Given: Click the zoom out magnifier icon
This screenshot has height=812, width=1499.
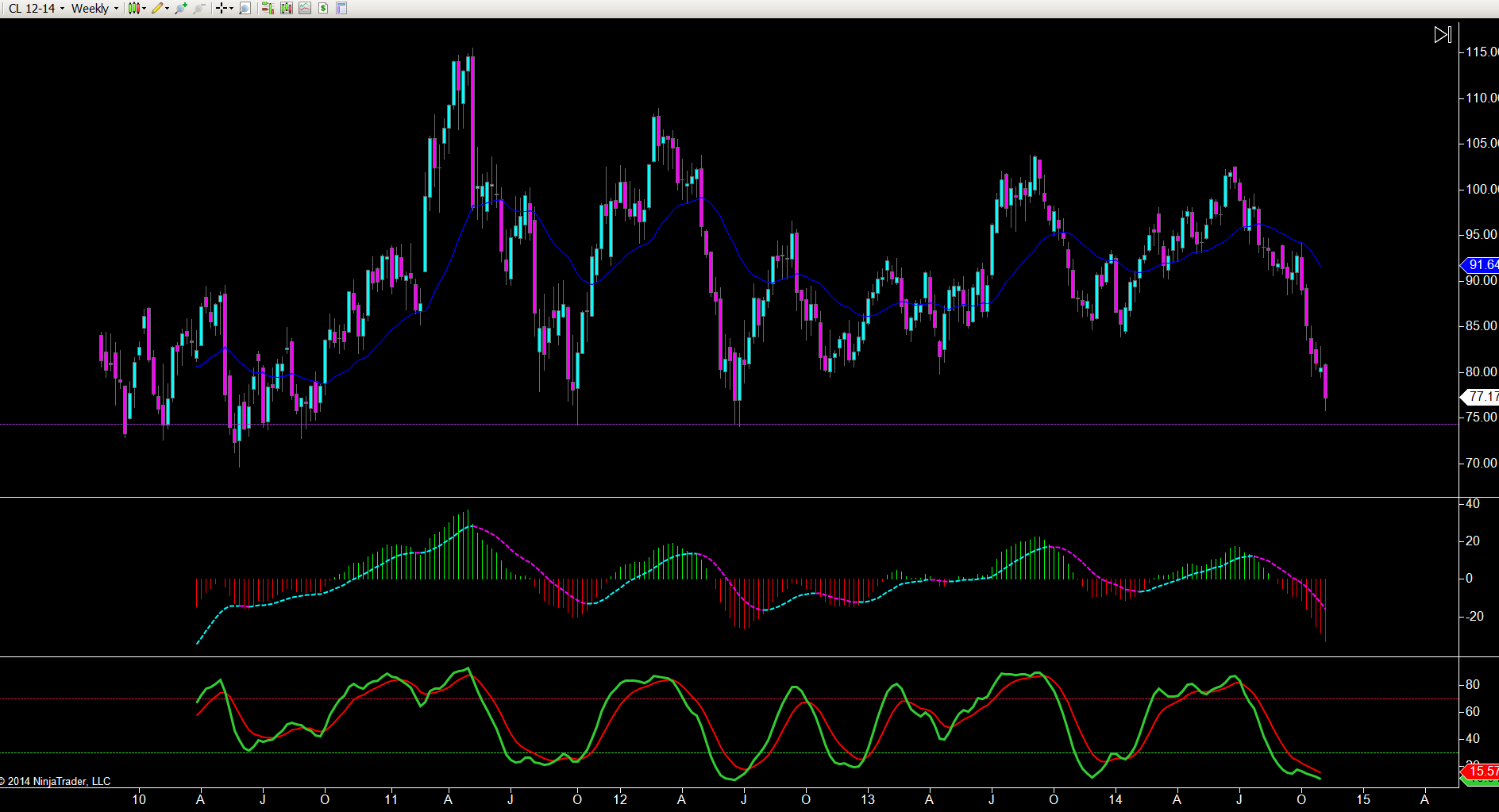Looking at the screenshot, I should 198,8.
